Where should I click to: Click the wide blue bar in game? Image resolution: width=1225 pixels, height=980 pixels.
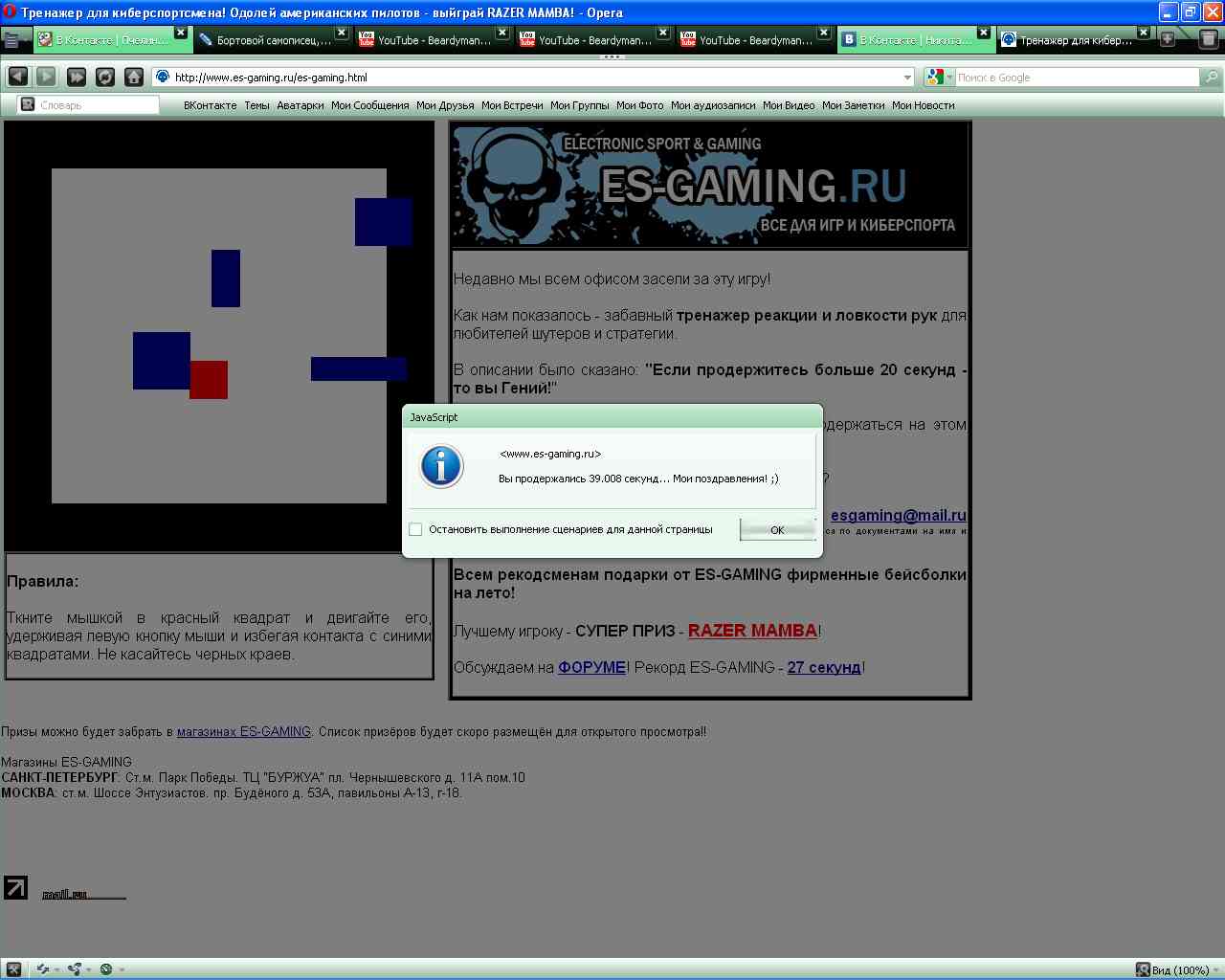(x=359, y=368)
